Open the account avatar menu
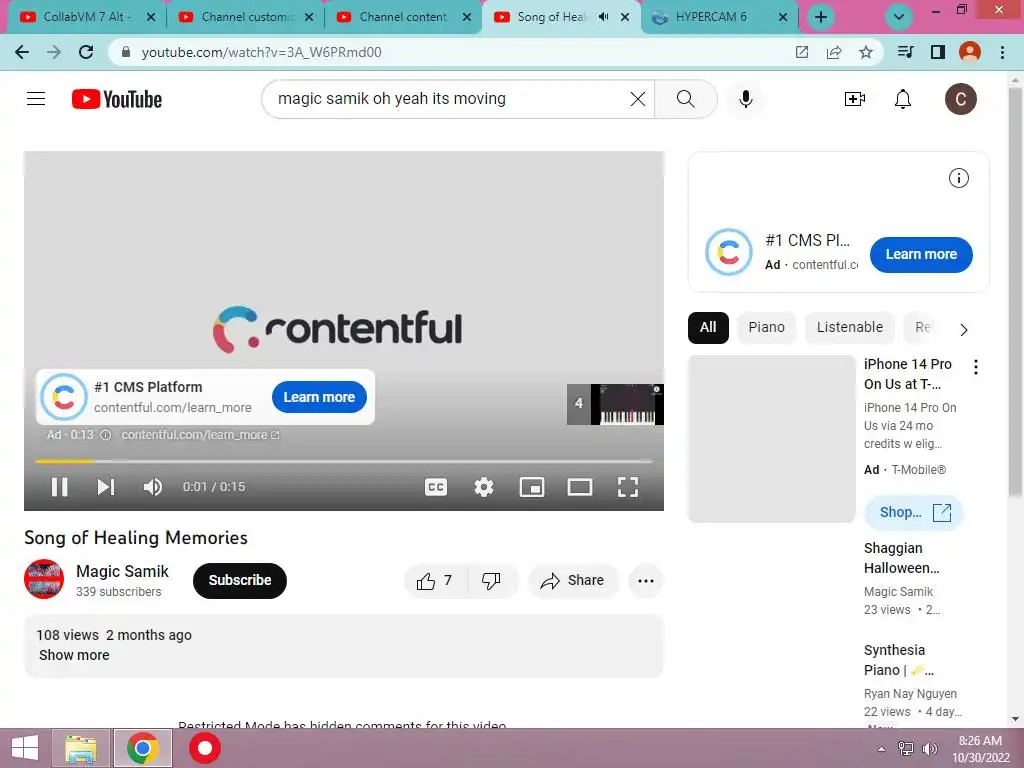 [x=961, y=99]
